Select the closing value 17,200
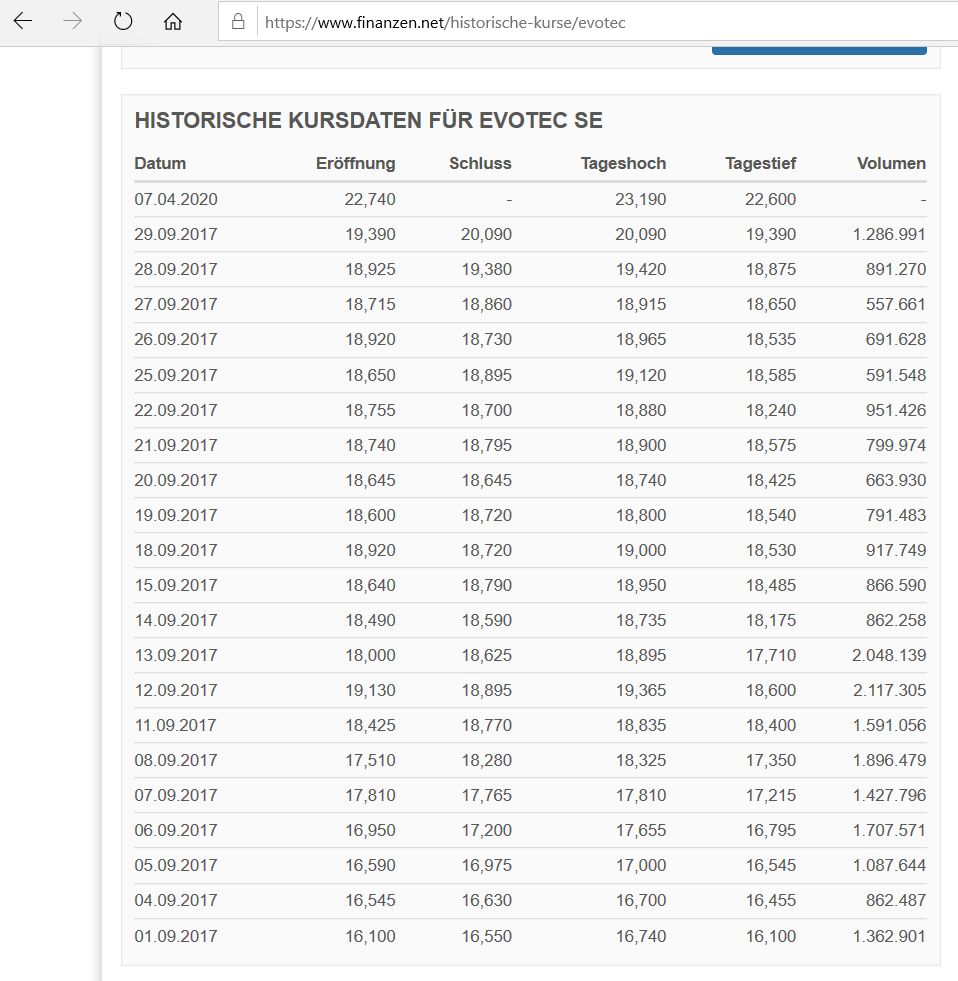958x981 pixels. (x=486, y=830)
